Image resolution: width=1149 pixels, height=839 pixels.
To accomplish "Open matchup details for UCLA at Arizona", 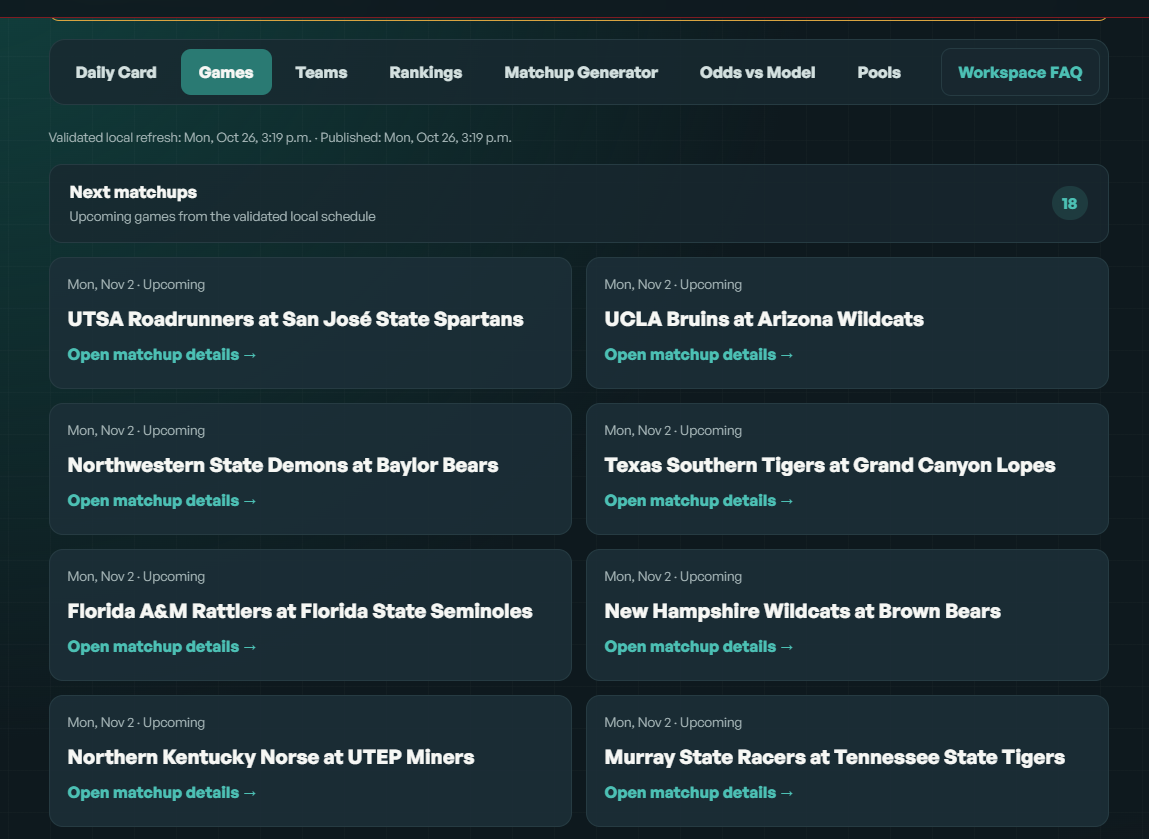I will click(698, 355).
